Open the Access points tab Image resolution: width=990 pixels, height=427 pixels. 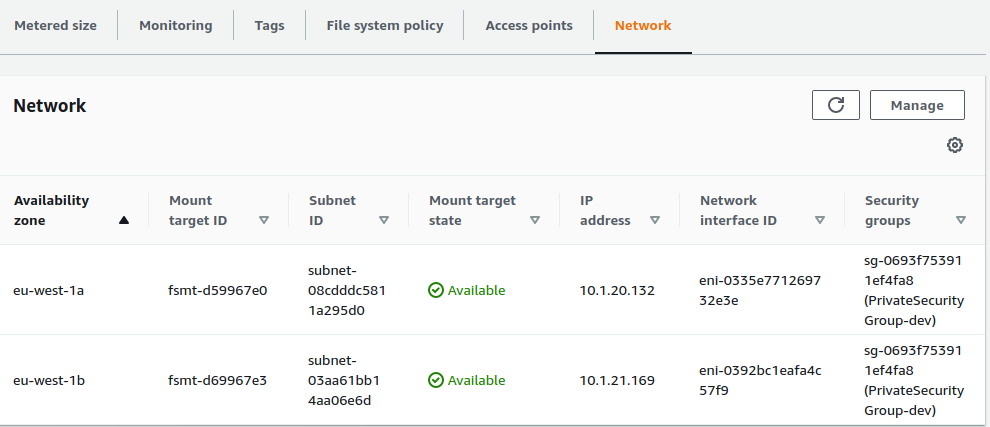pyautogui.click(x=529, y=26)
